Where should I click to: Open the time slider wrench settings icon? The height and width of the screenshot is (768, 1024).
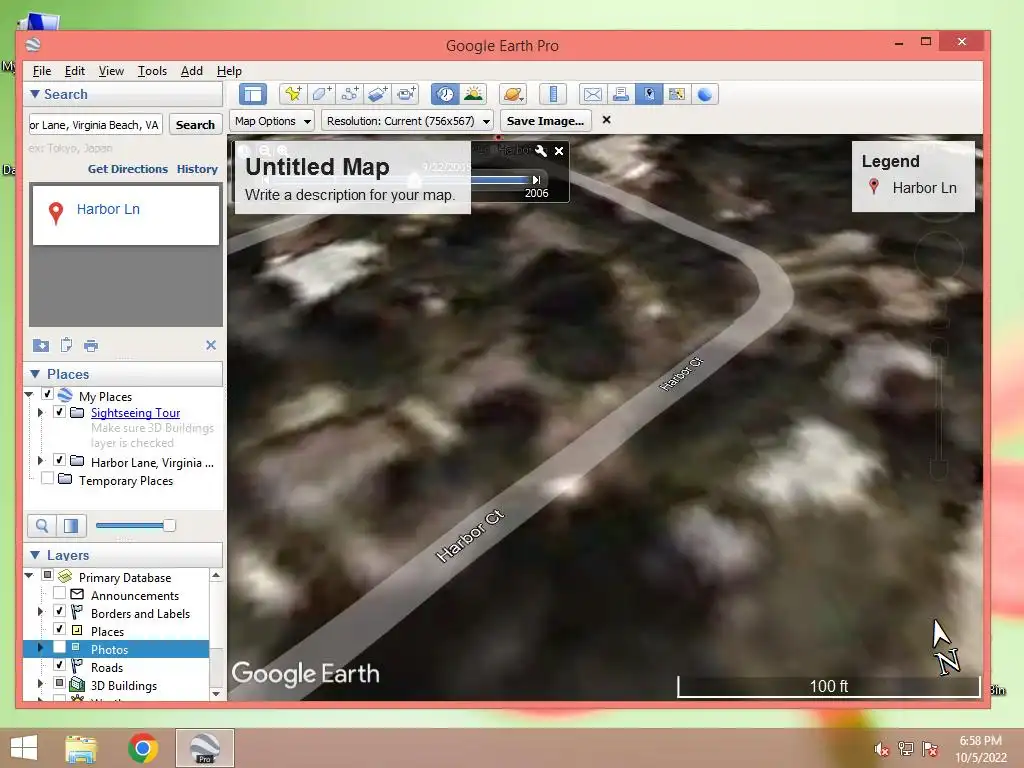tap(541, 151)
